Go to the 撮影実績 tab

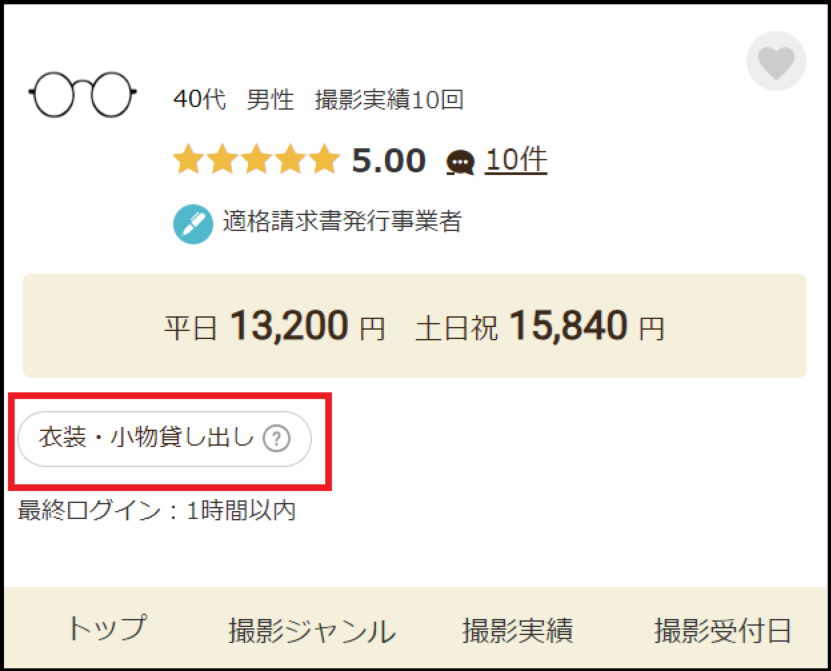[517, 631]
